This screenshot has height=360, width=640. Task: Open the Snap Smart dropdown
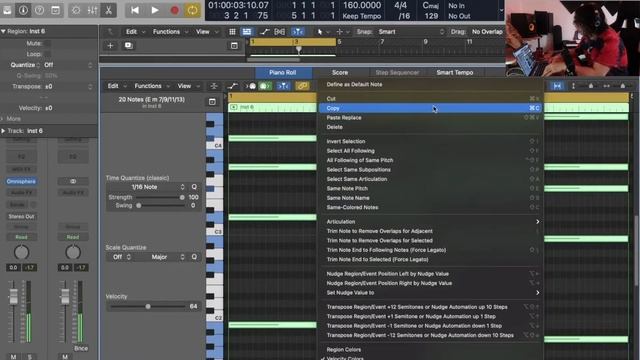coord(411,31)
